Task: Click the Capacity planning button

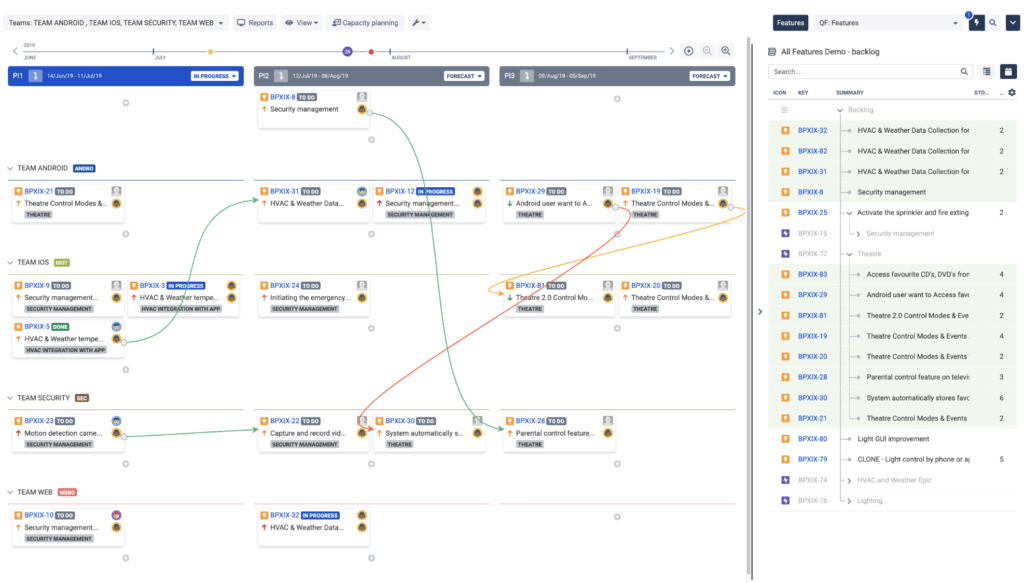Action: 364,22
